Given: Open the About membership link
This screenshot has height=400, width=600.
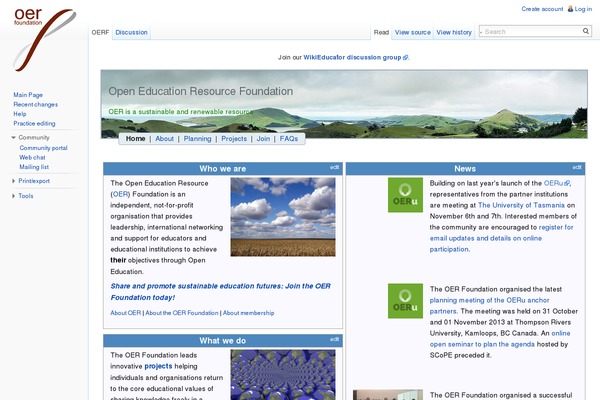Looking at the screenshot, I should pos(248,313).
